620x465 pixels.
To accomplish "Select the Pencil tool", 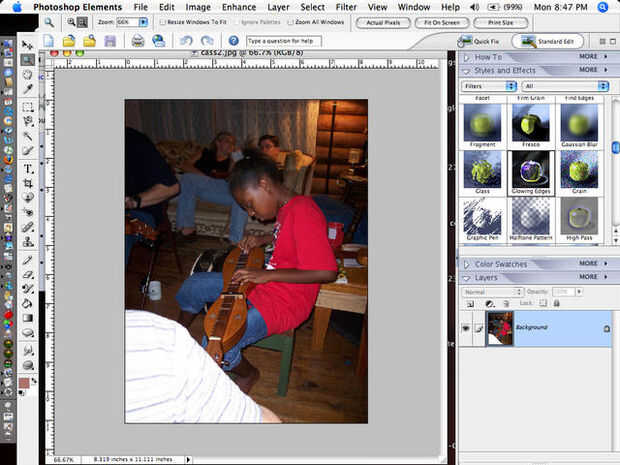I will click(x=27, y=260).
